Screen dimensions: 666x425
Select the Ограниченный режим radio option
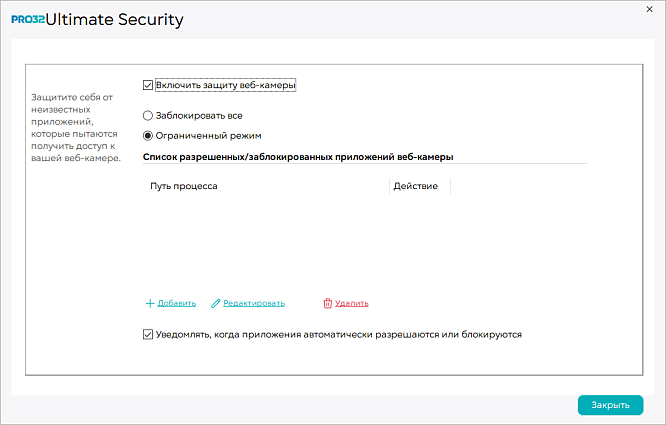tap(148, 136)
